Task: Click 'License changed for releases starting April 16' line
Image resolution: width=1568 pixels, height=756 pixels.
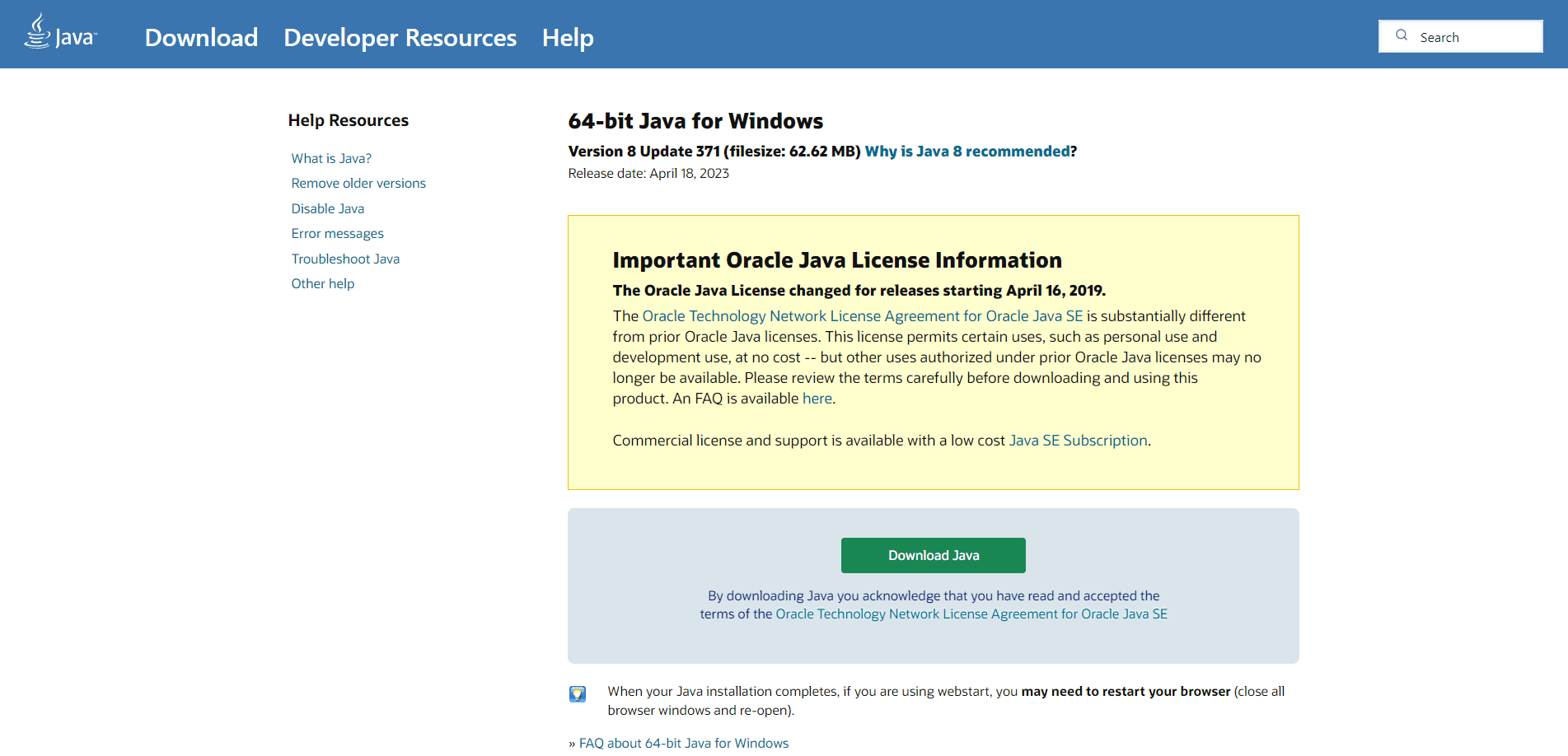Action: point(859,291)
